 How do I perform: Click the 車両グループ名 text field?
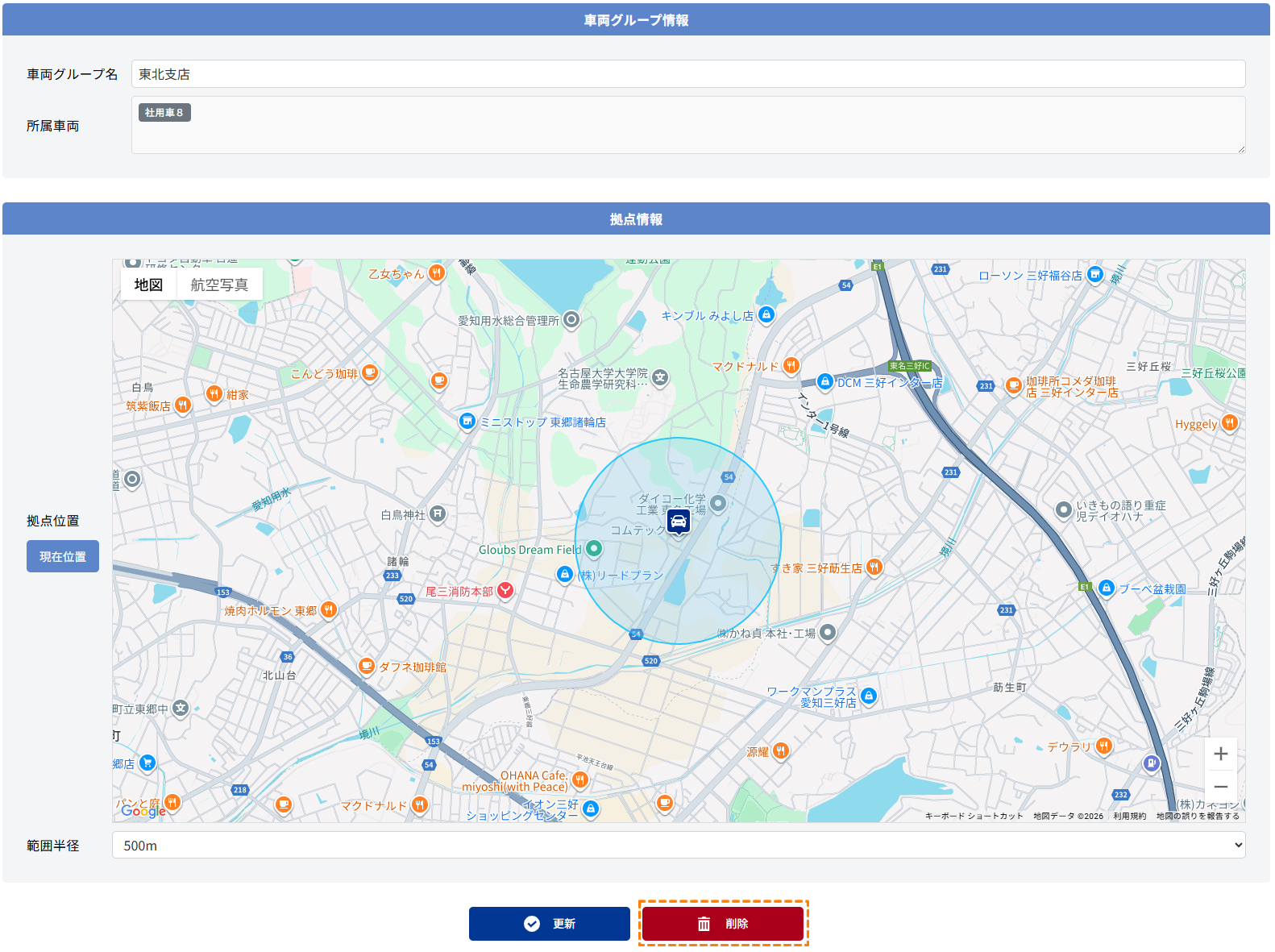pyautogui.click(x=687, y=74)
